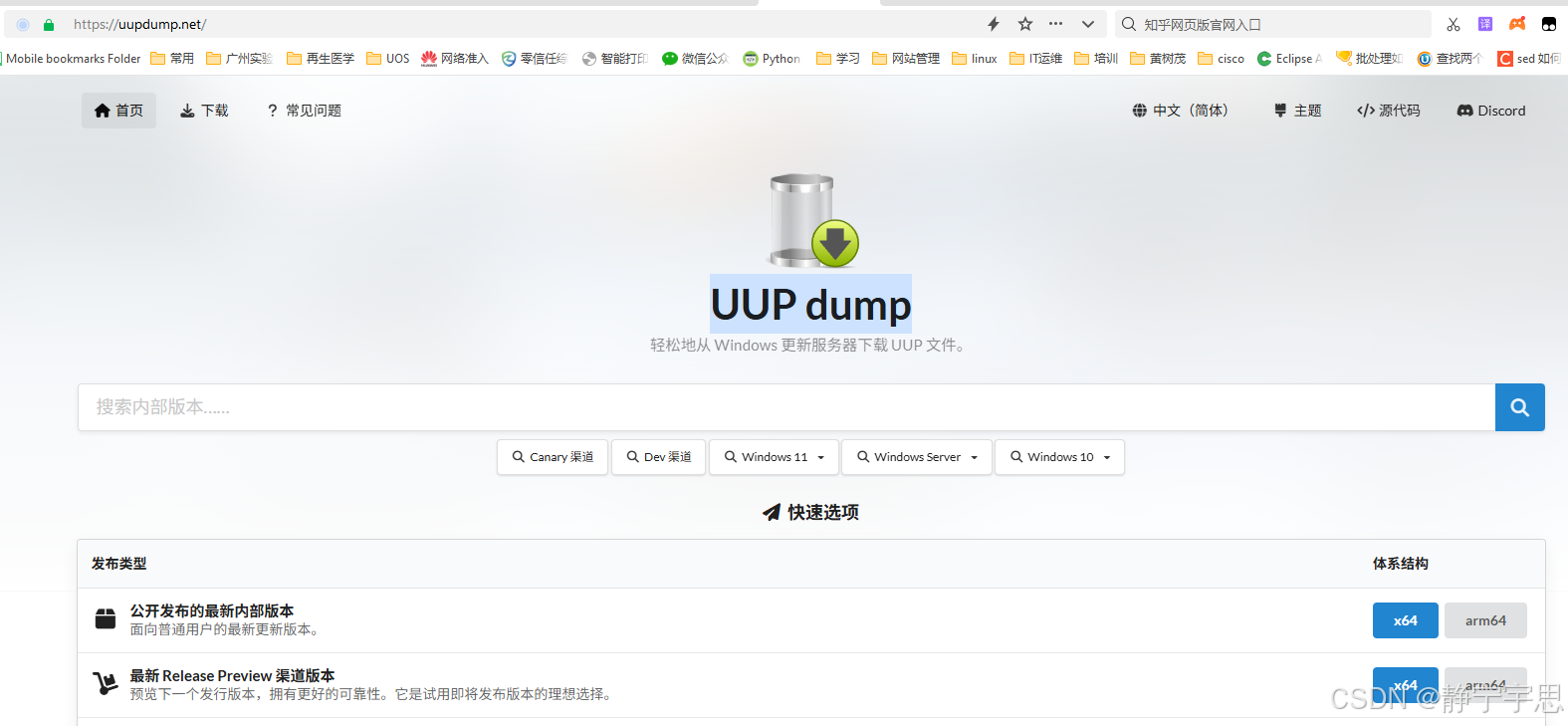Open the 下载 downloads nav item

204,111
